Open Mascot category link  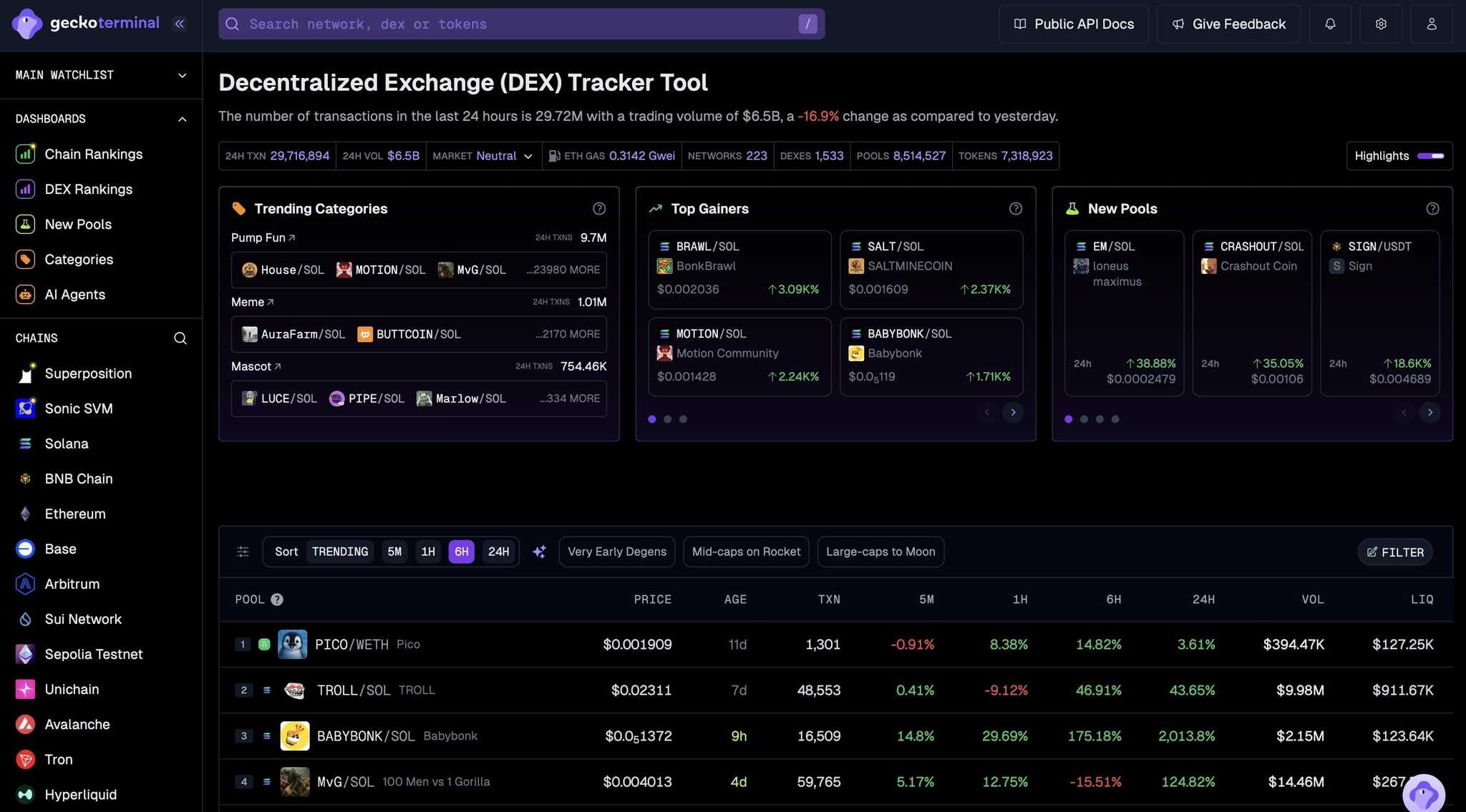[x=256, y=366]
